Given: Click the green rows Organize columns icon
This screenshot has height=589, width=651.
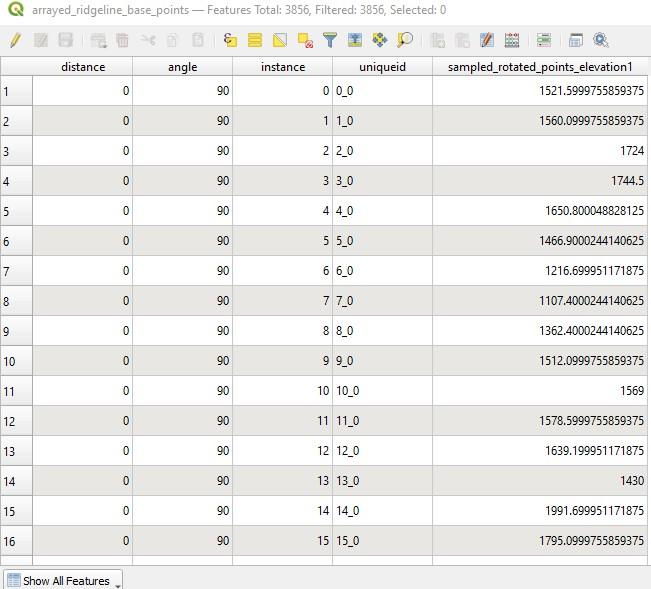Looking at the screenshot, I should click(x=544, y=40).
